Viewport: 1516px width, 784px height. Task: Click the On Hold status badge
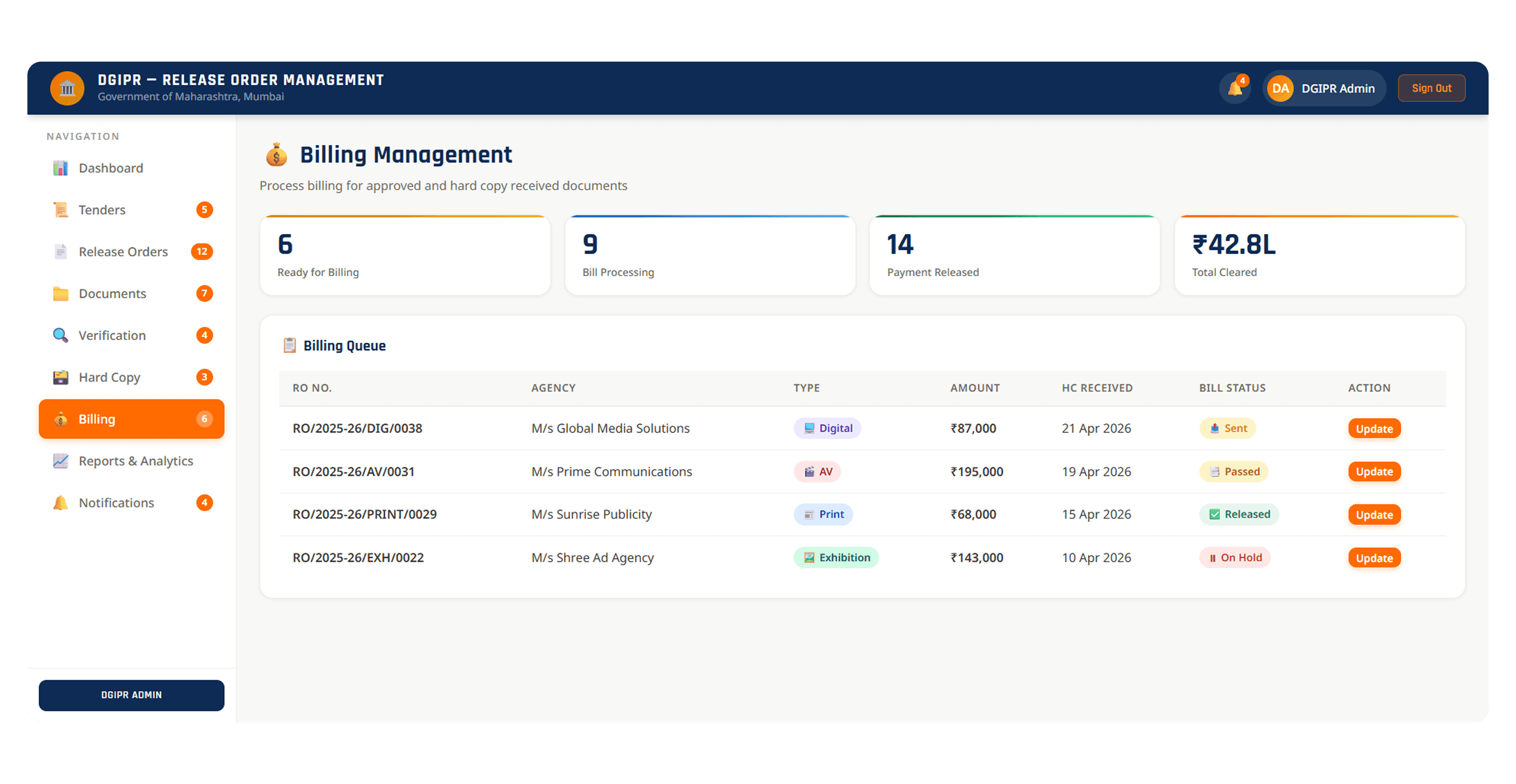click(x=1235, y=557)
